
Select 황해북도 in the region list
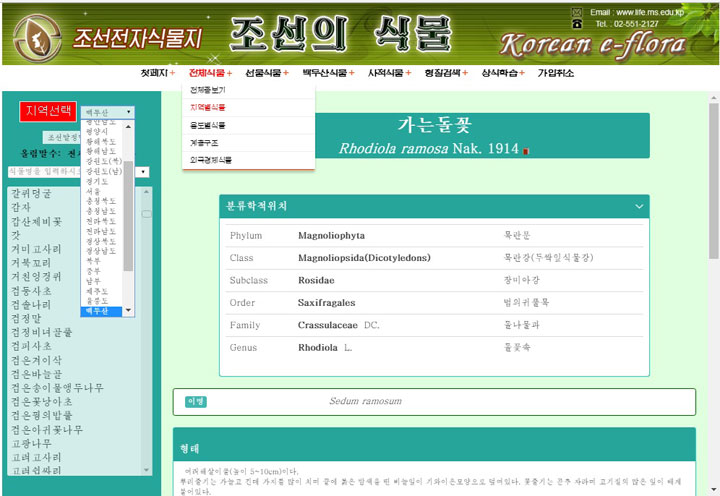pyautogui.click(x=101, y=141)
